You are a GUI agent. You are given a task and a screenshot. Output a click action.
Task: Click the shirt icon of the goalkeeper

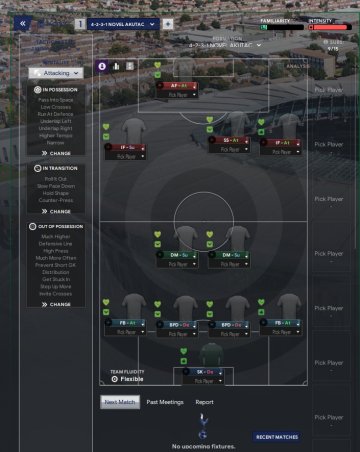pos(211,355)
